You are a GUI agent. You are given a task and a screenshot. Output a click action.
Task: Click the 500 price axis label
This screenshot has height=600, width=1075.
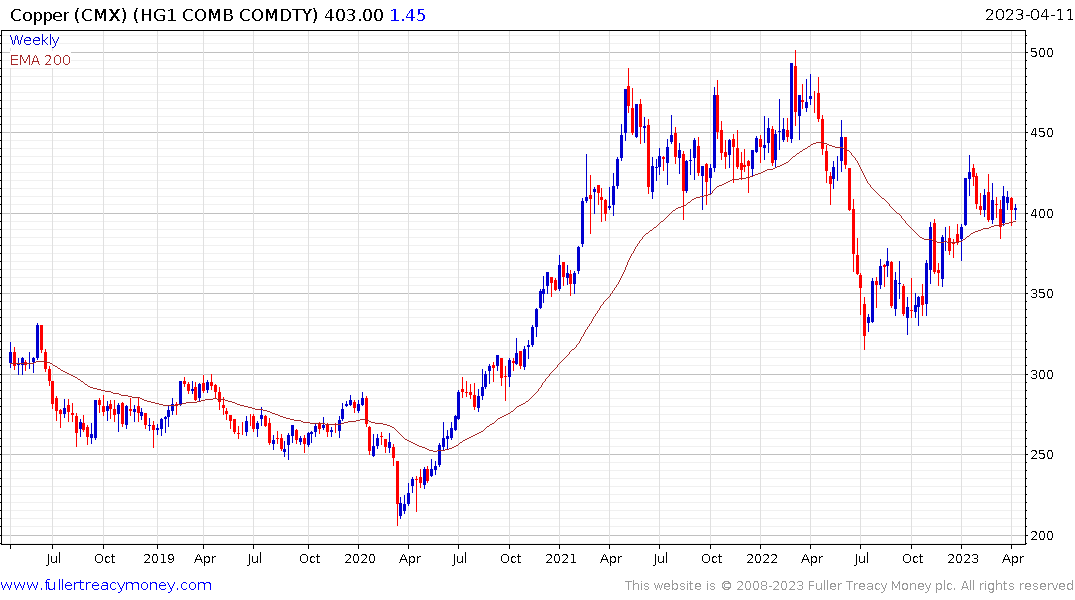tap(1042, 53)
